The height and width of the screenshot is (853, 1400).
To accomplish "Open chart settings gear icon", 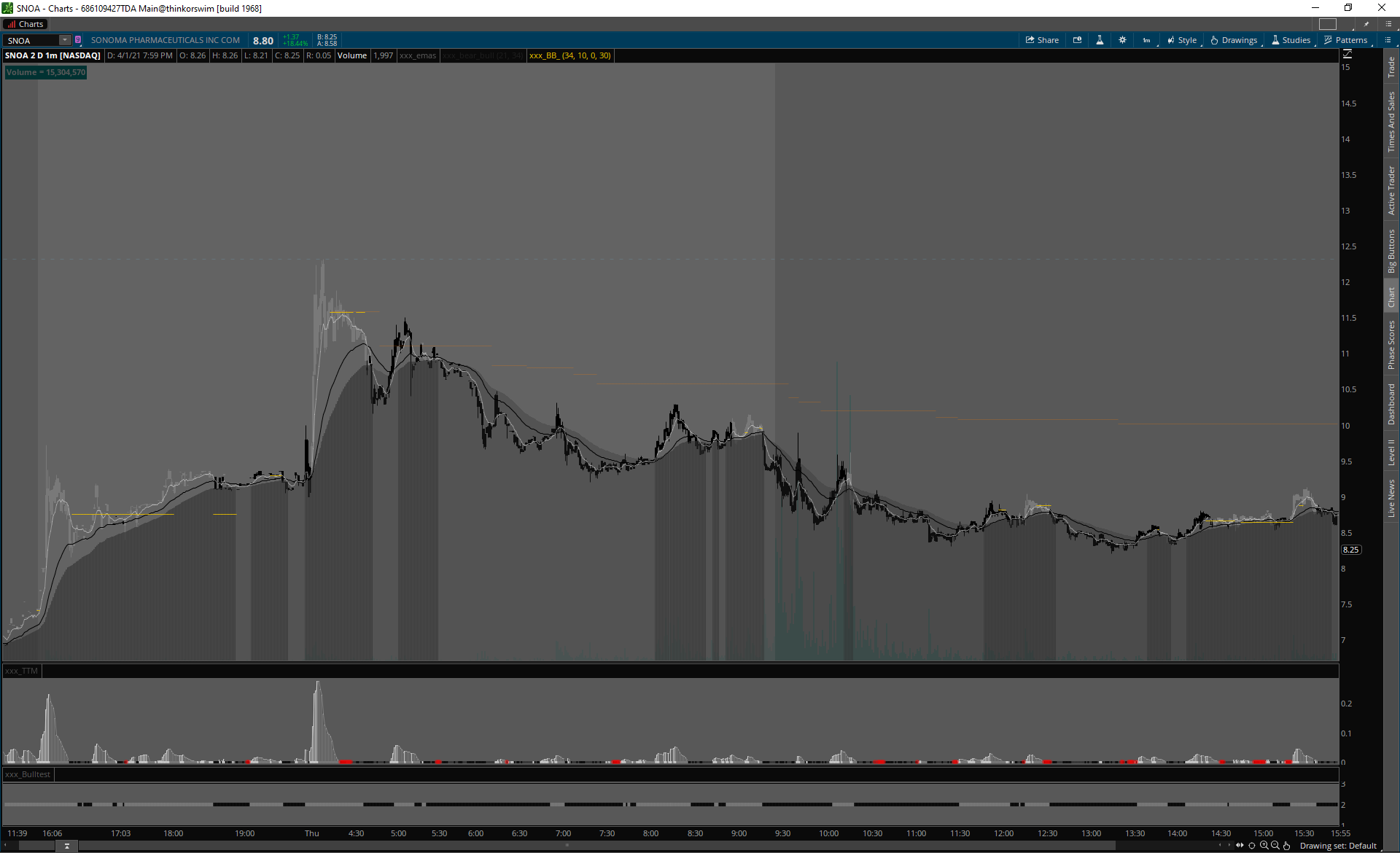I will pyautogui.click(x=1122, y=40).
